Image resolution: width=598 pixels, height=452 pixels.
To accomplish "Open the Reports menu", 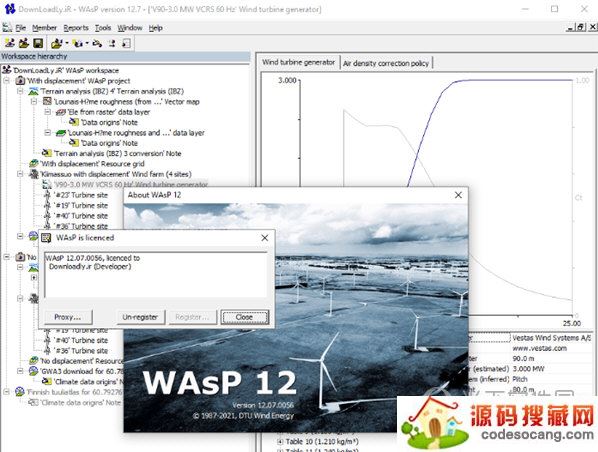I will click(76, 28).
